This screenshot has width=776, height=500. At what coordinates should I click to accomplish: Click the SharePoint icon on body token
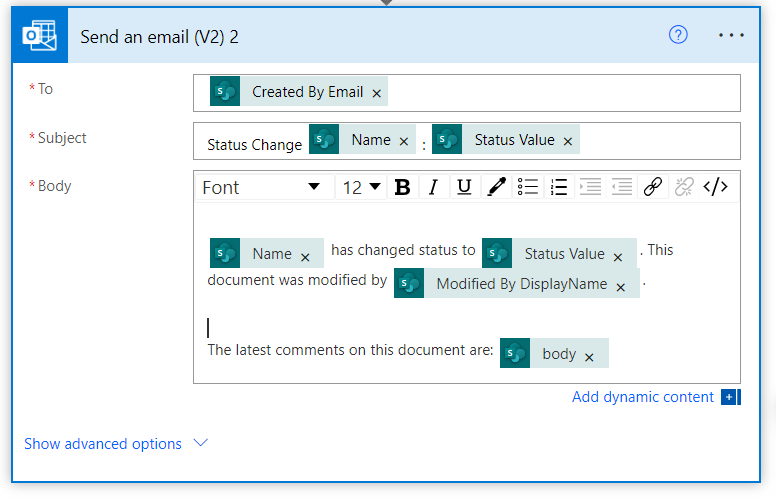tap(515, 353)
